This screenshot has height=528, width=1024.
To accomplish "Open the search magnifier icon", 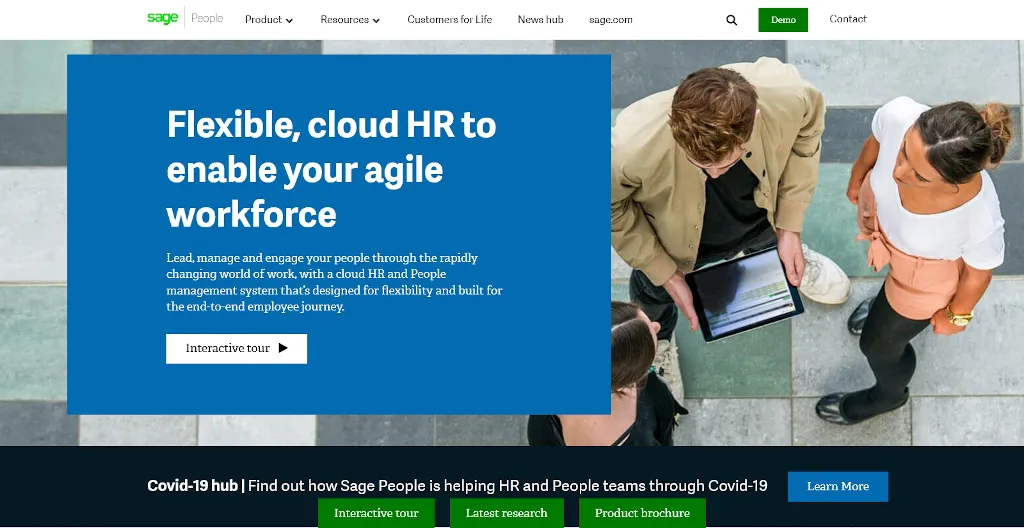I will click(731, 20).
